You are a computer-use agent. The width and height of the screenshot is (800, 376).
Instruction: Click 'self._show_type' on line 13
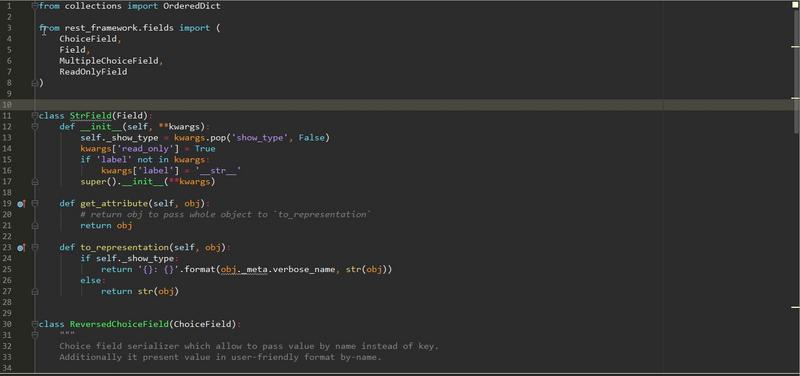point(119,138)
